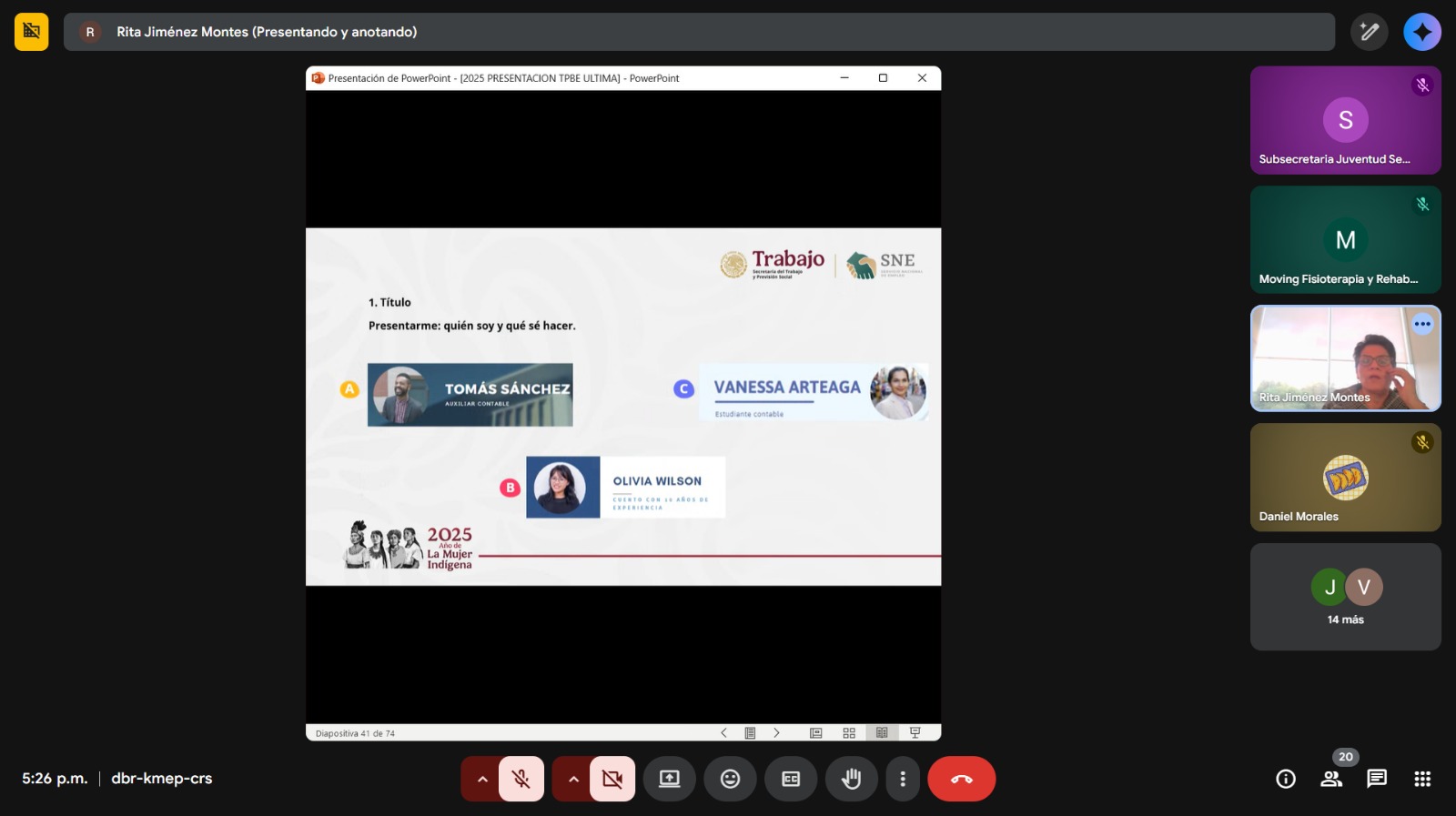Viewport: 1456px width, 816px height.
Task: Click the annotation pen icon
Action: [x=1369, y=32]
